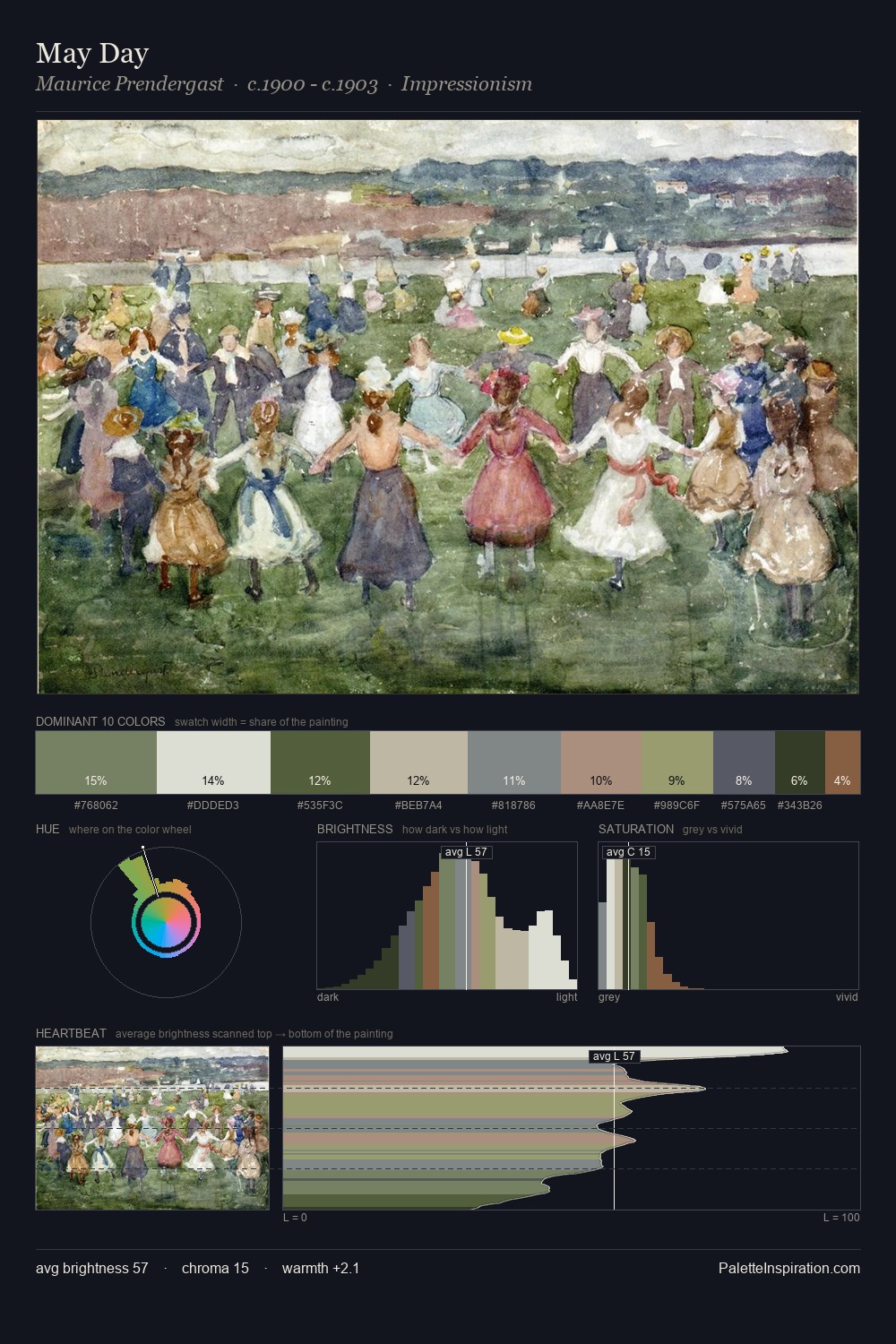
Task: Select the 4% brown swatch
Action: point(842,762)
